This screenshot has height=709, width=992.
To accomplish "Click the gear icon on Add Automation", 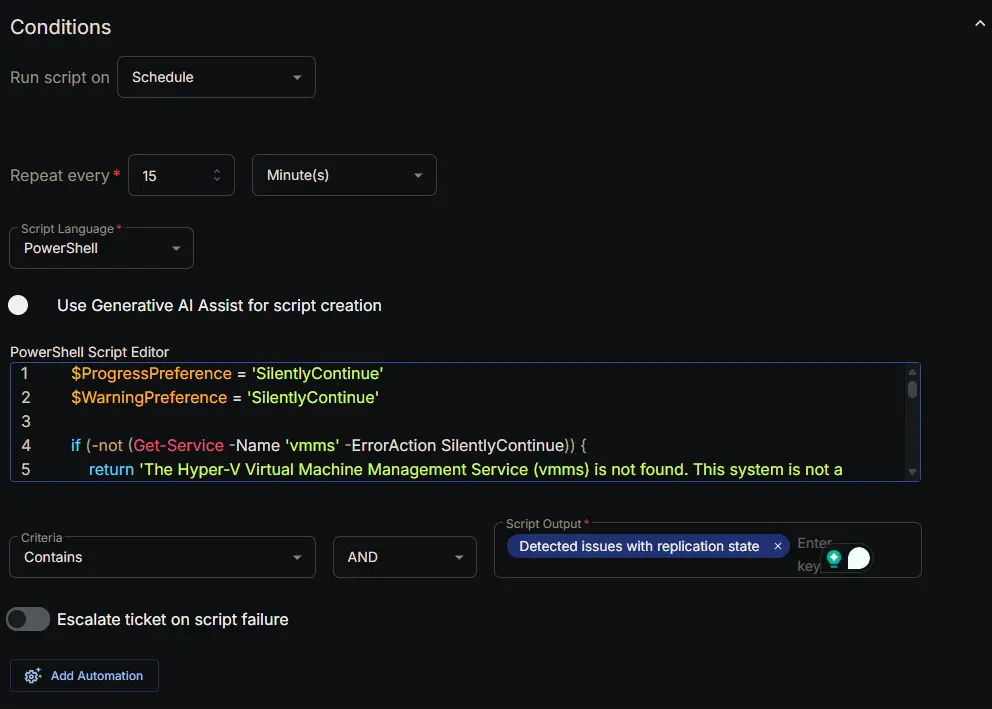I will (x=33, y=675).
